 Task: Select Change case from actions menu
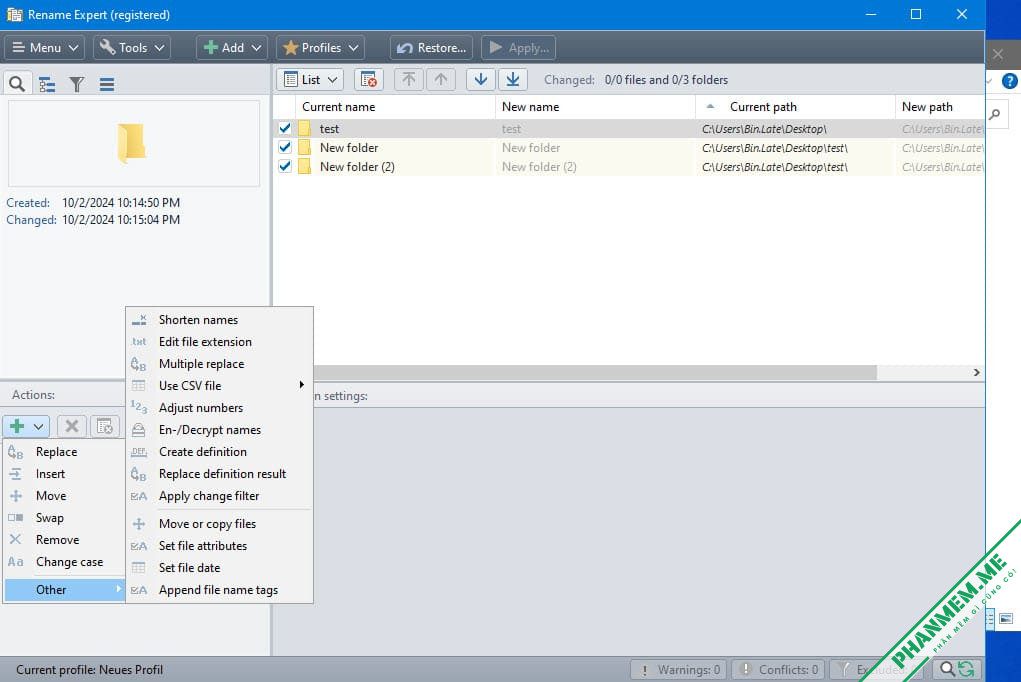click(x=64, y=562)
